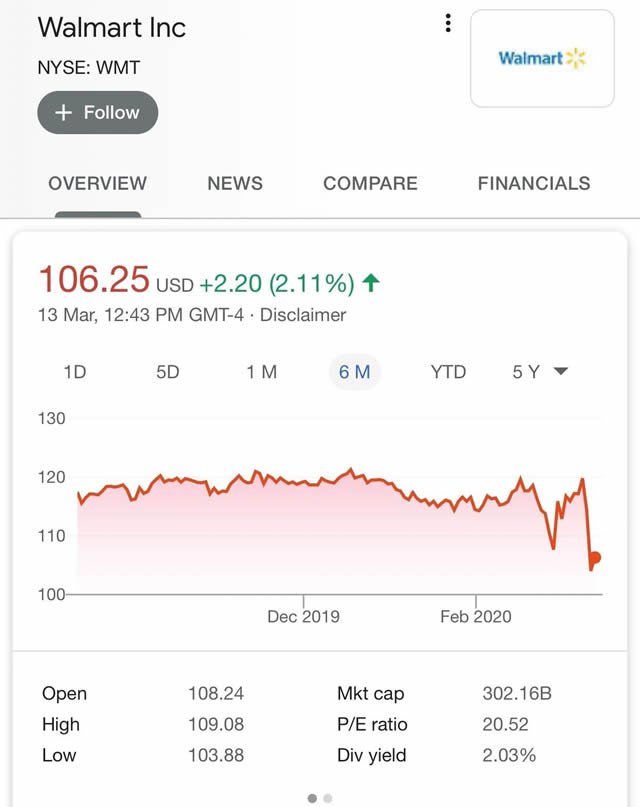Click the green up-arrow price change icon

(372, 284)
